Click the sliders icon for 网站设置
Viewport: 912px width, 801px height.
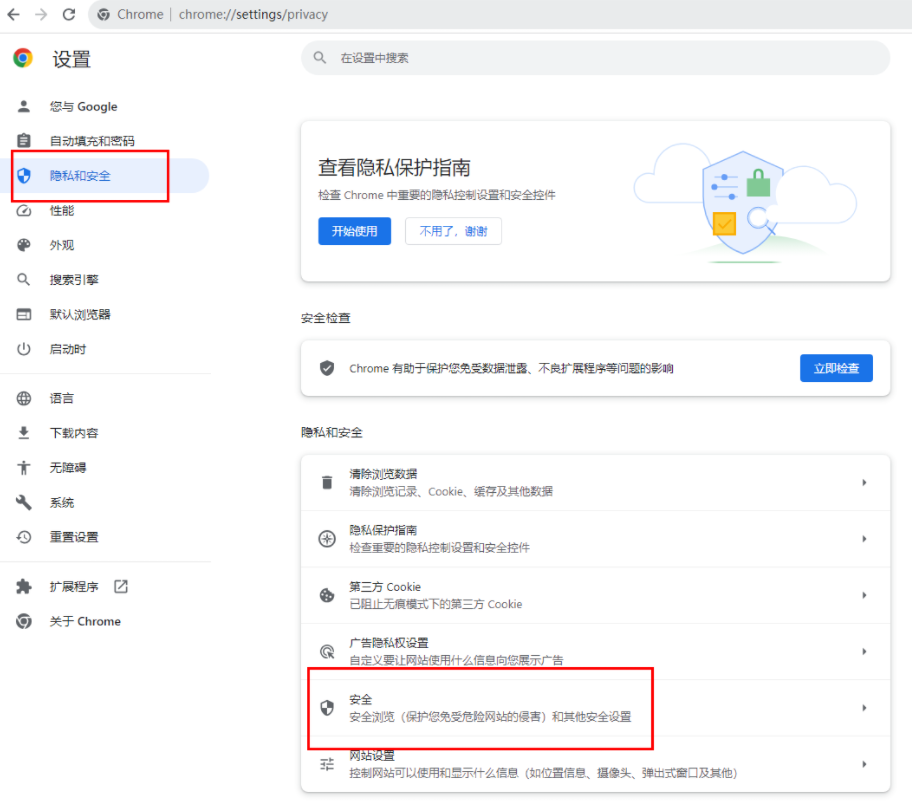[327, 764]
